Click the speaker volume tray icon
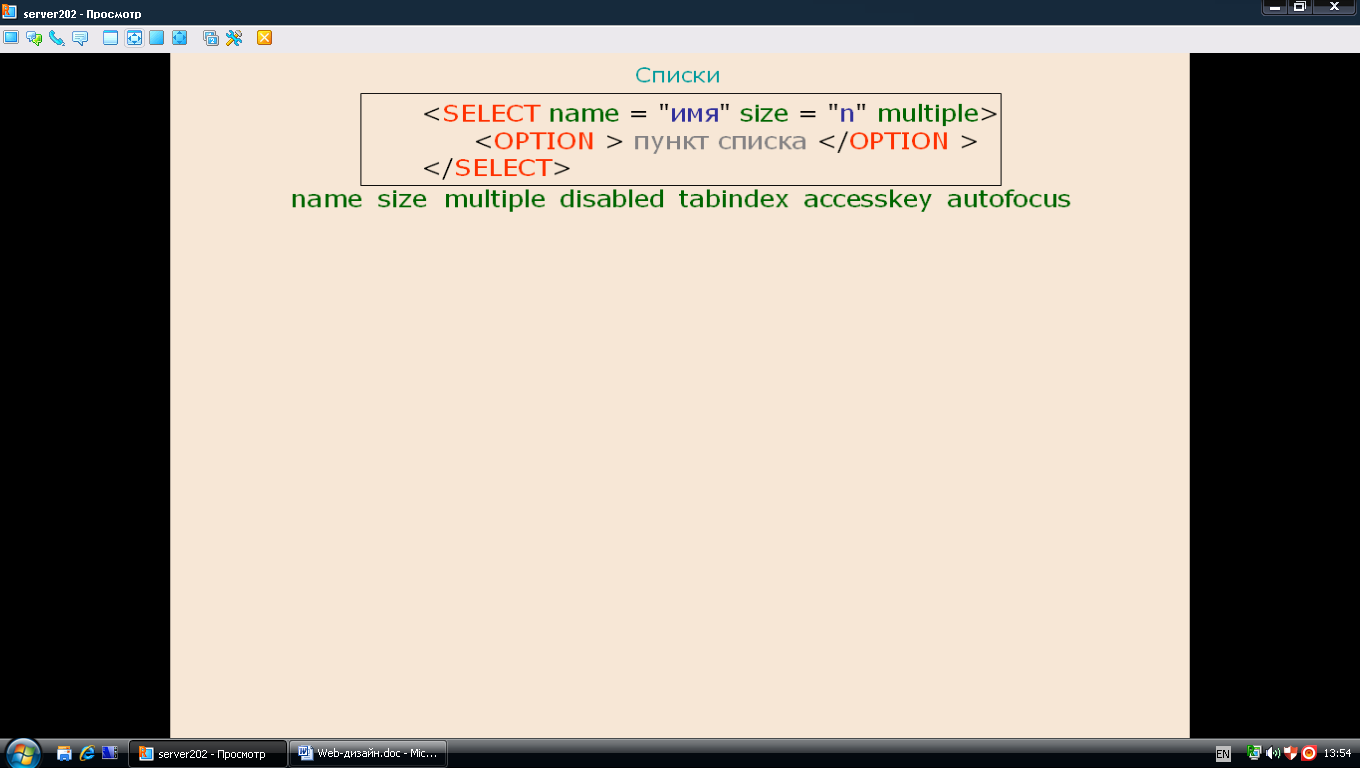Screen dimensions: 1360x768 [x=1273, y=753]
